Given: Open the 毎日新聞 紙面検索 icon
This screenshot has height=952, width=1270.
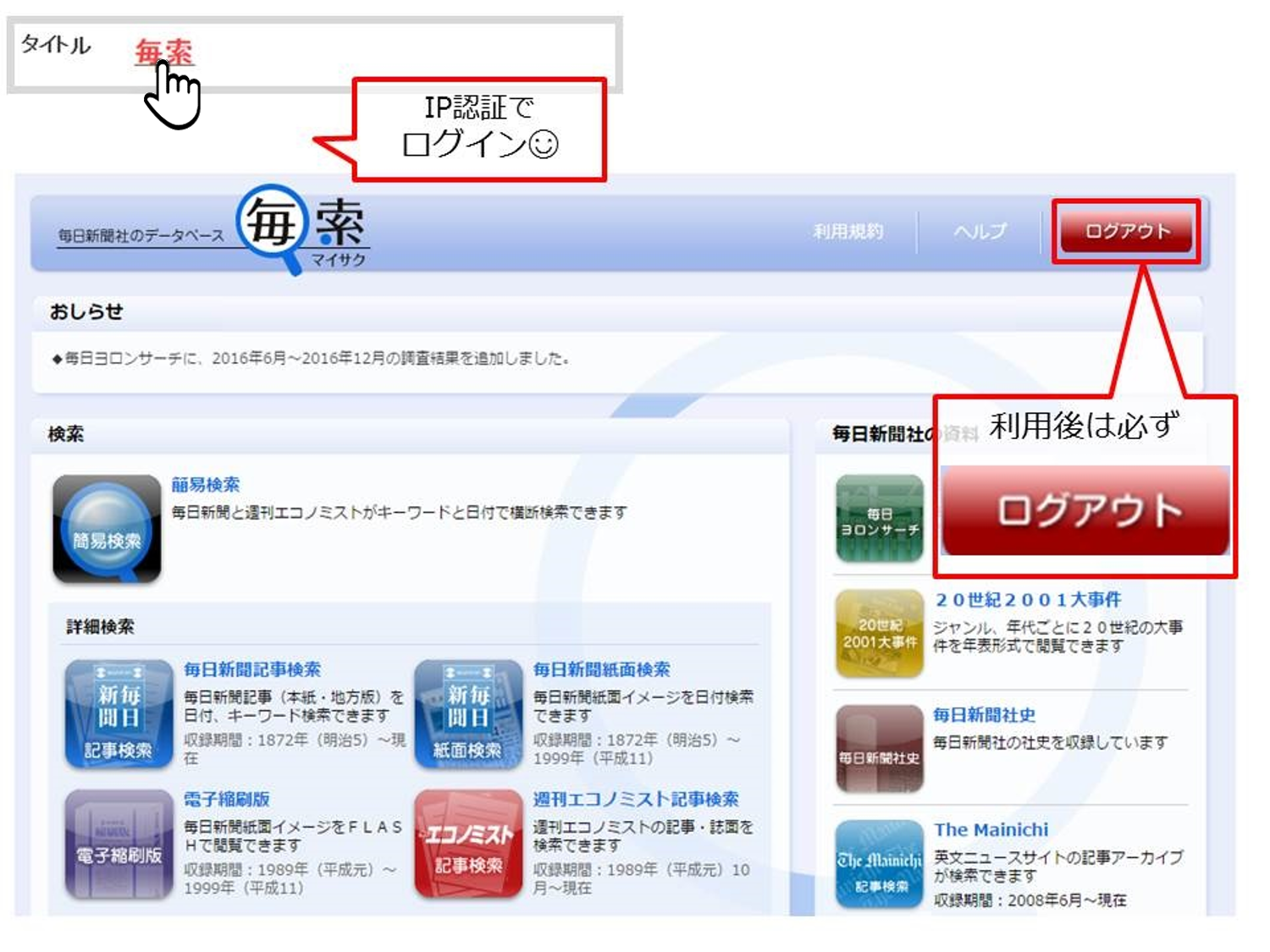Looking at the screenshot, I should [468, 714].
